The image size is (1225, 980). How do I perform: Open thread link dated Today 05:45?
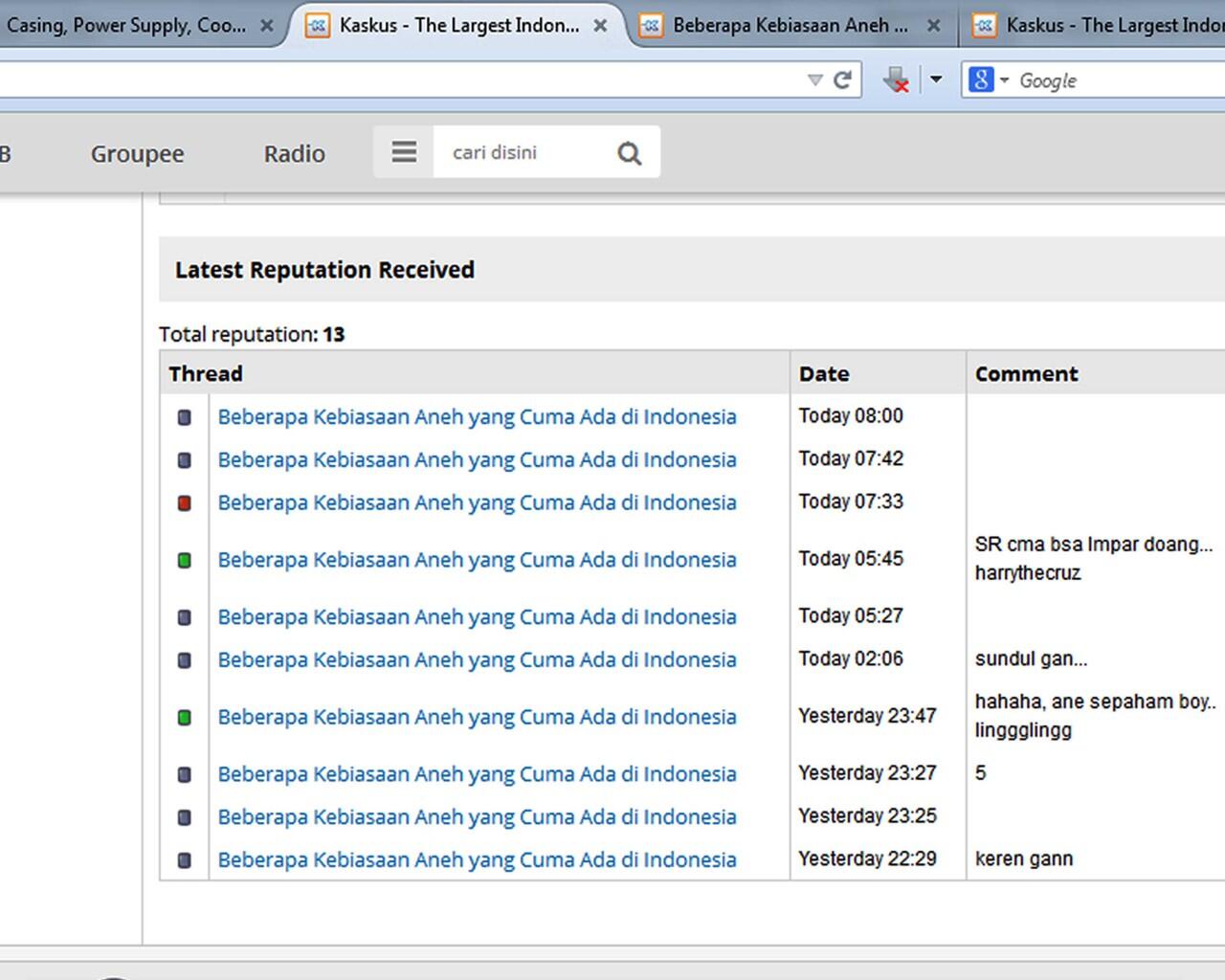tap(477, 560)
